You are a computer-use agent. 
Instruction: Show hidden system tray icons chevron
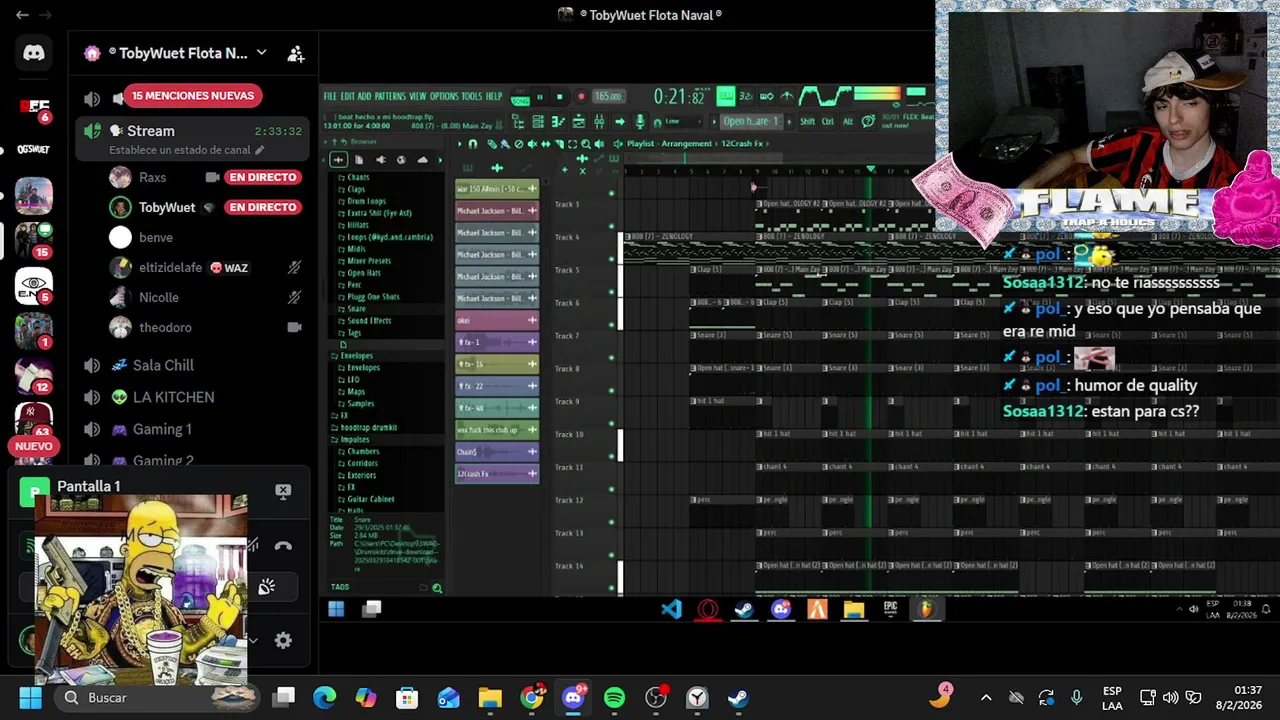pyautogui.click(x=986, y=698)
